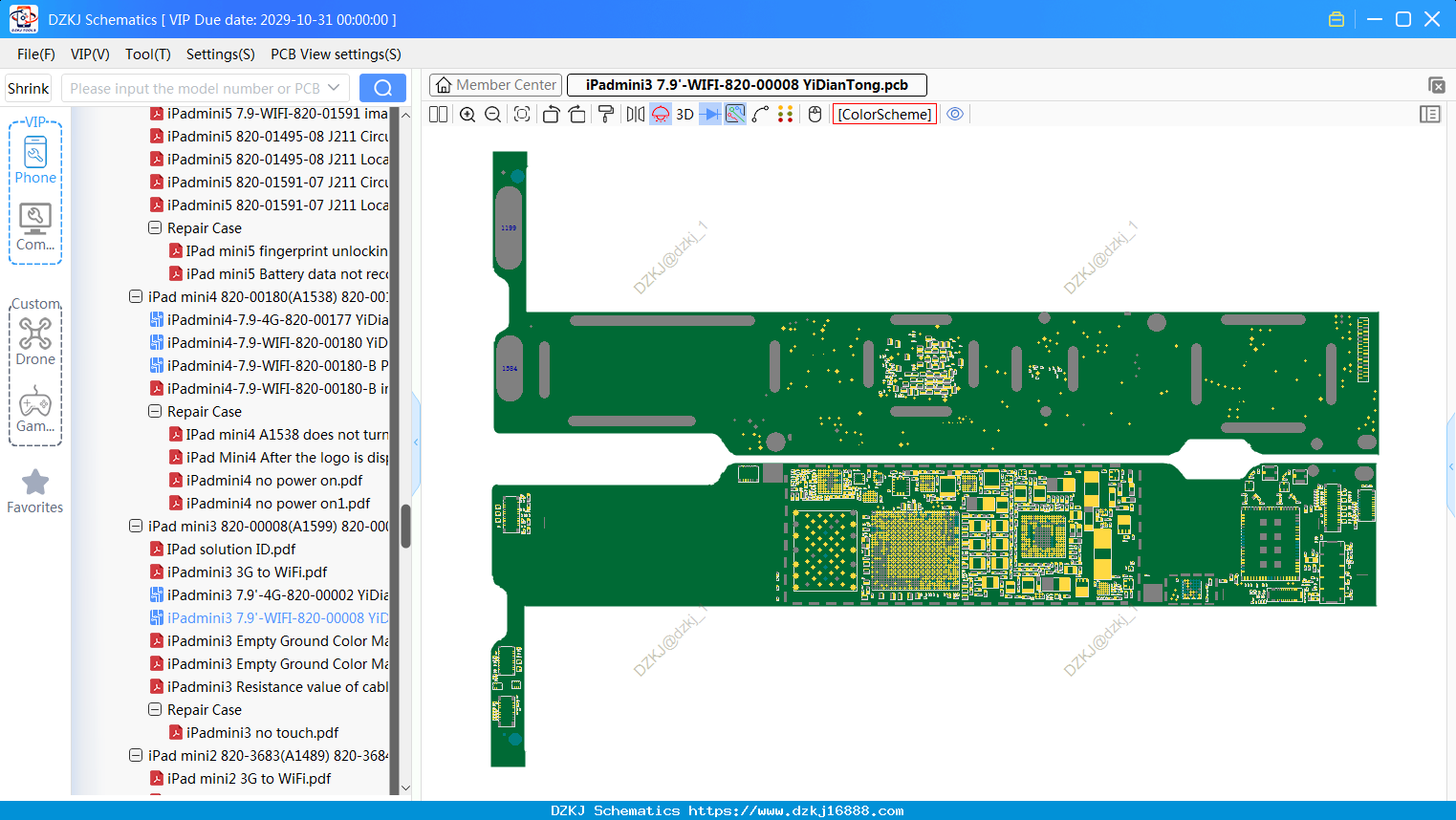Click the Shrink button
1456x820 pixels.
[29, 89]
